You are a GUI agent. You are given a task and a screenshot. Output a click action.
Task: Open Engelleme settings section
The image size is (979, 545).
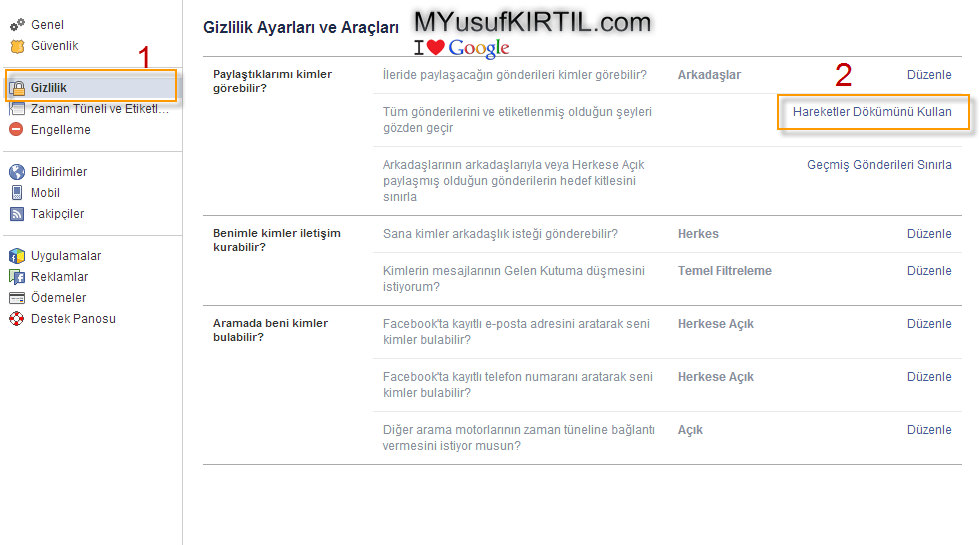pyautogui.click(x=61, y=130)
